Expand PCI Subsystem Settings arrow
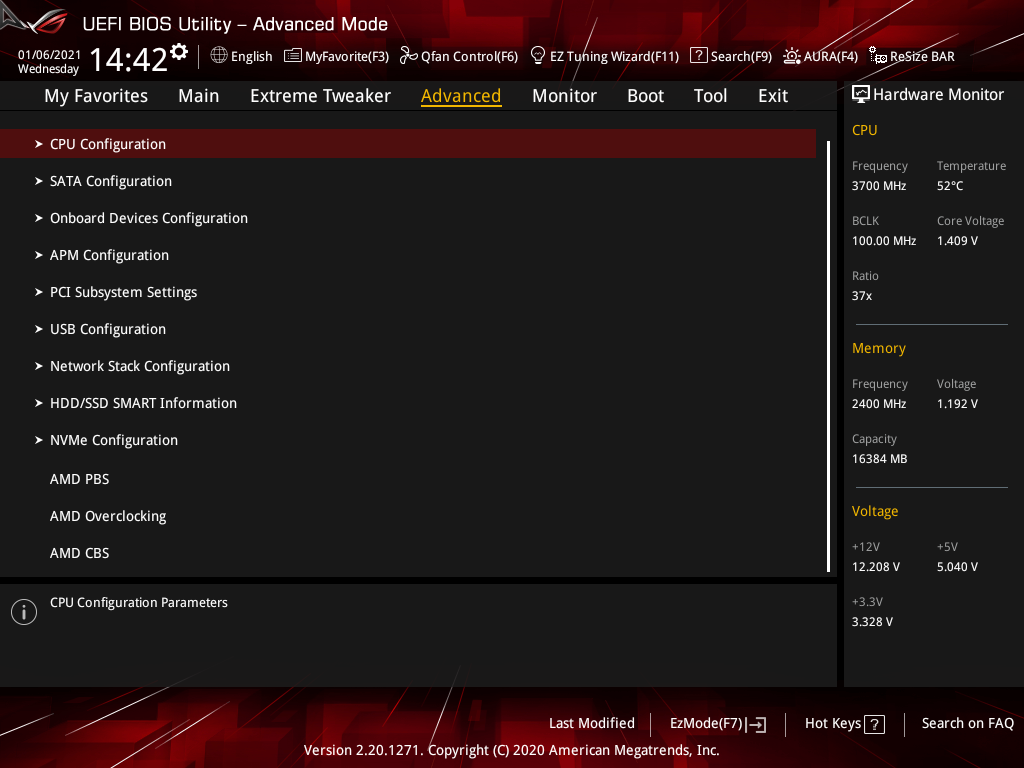 coord(39,292)
